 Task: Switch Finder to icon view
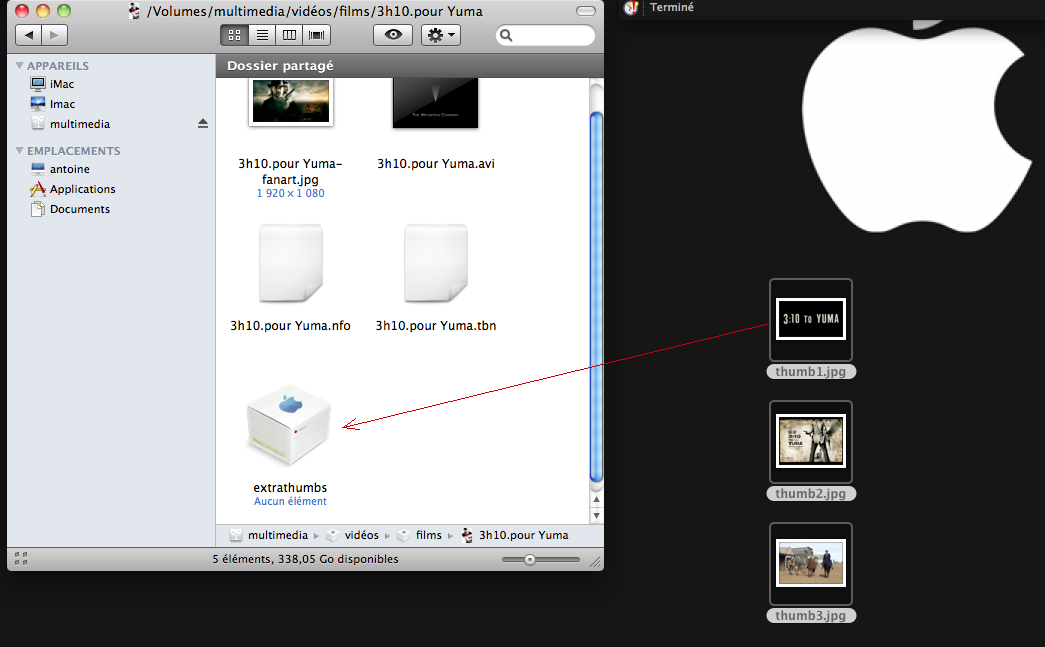[x=235, y=35]
